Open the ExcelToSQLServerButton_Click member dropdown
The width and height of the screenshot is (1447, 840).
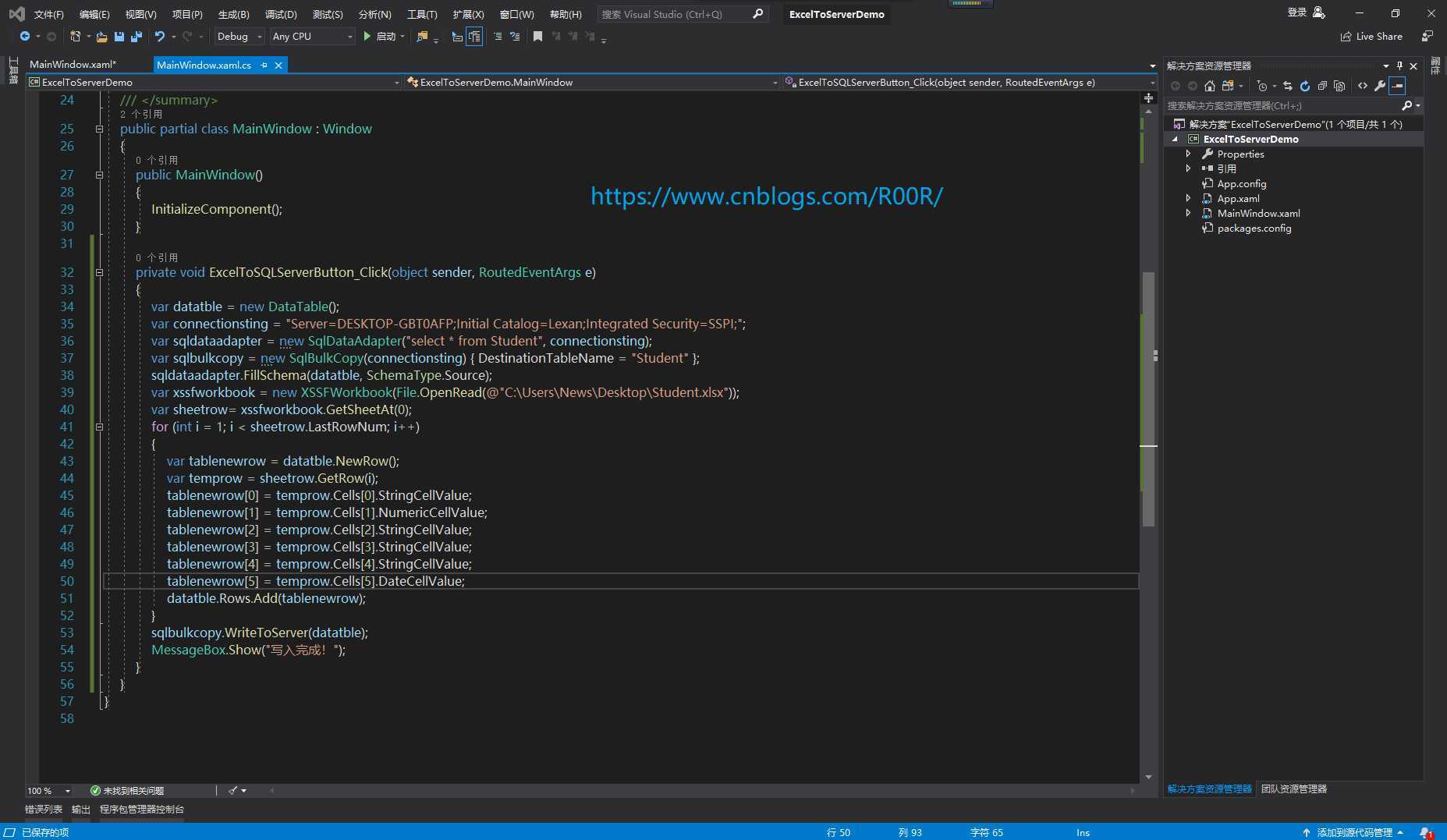[970, 83]
